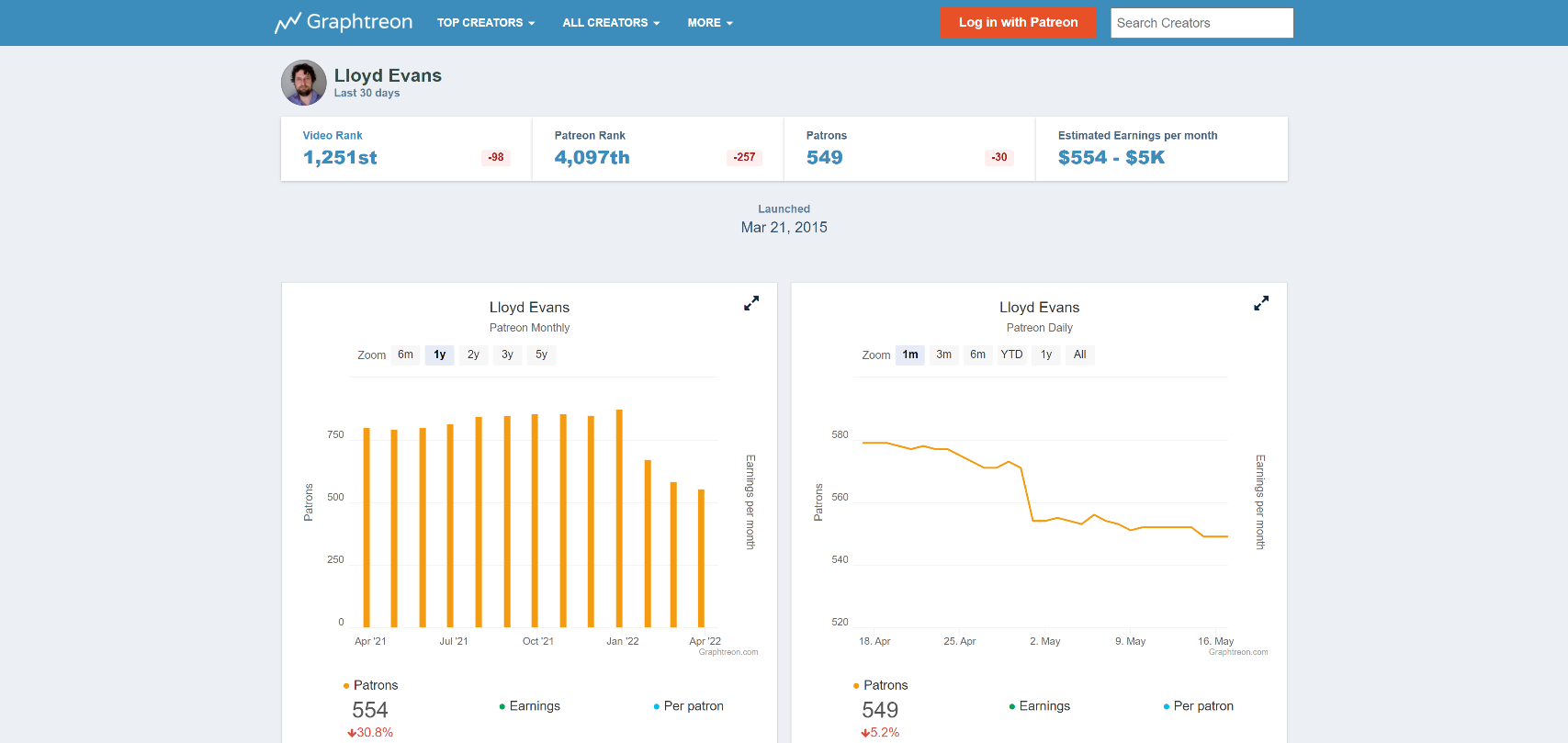Open the TOP CREATORS dropdown menu
The image size is (1568, 743).
click(486, 23)
